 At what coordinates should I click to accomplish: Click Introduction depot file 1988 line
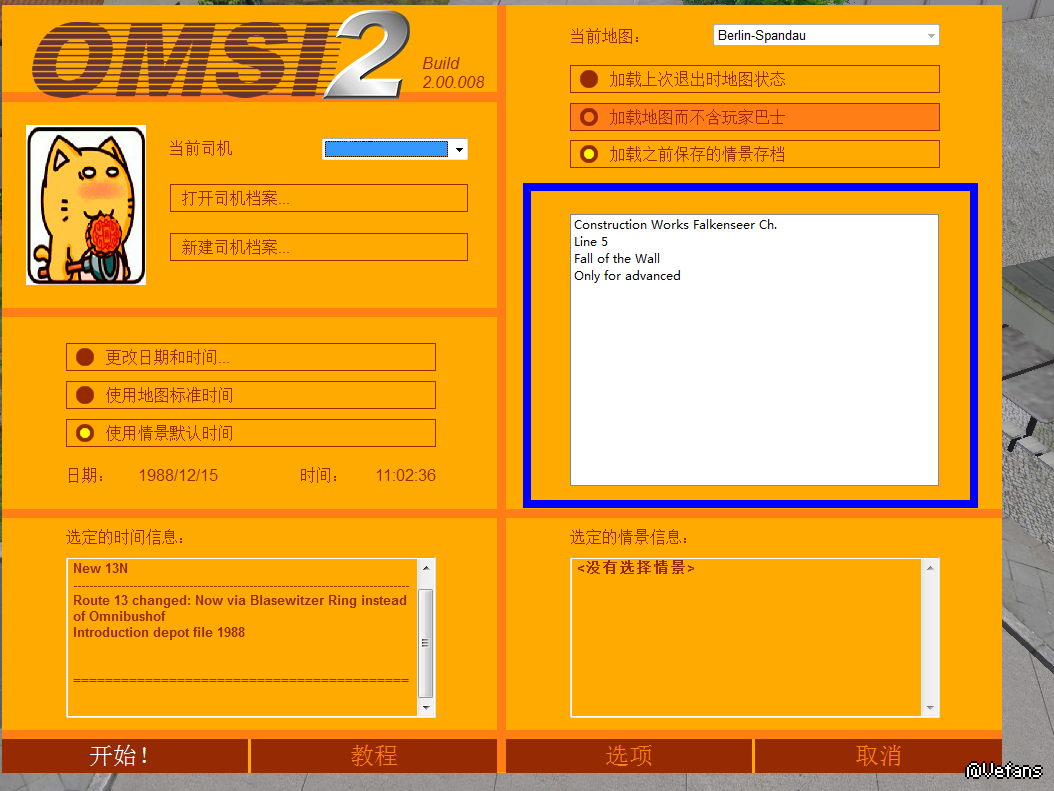point(159,632)
